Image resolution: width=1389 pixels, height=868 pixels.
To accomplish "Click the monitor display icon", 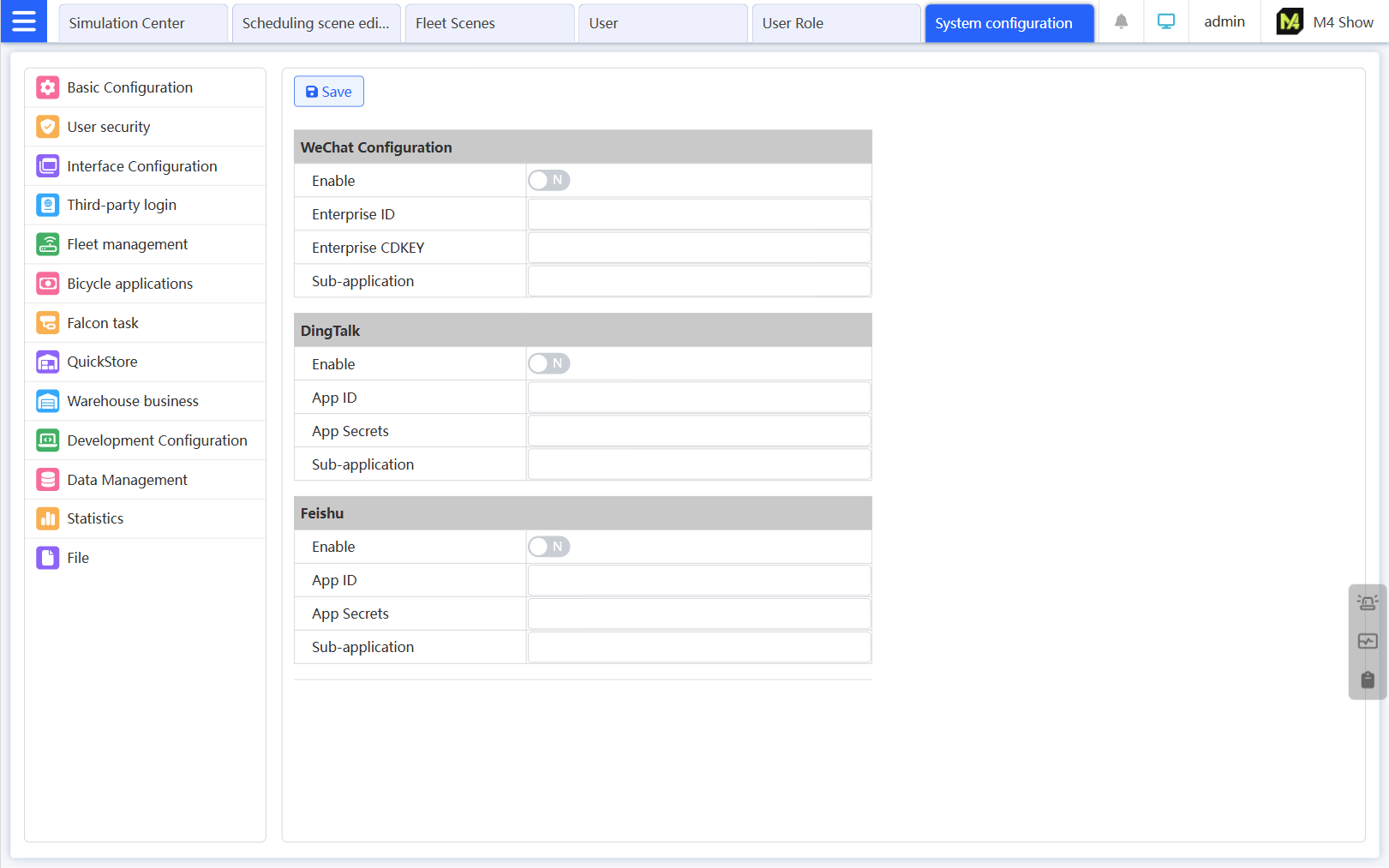I will [x=1165, y=22].
